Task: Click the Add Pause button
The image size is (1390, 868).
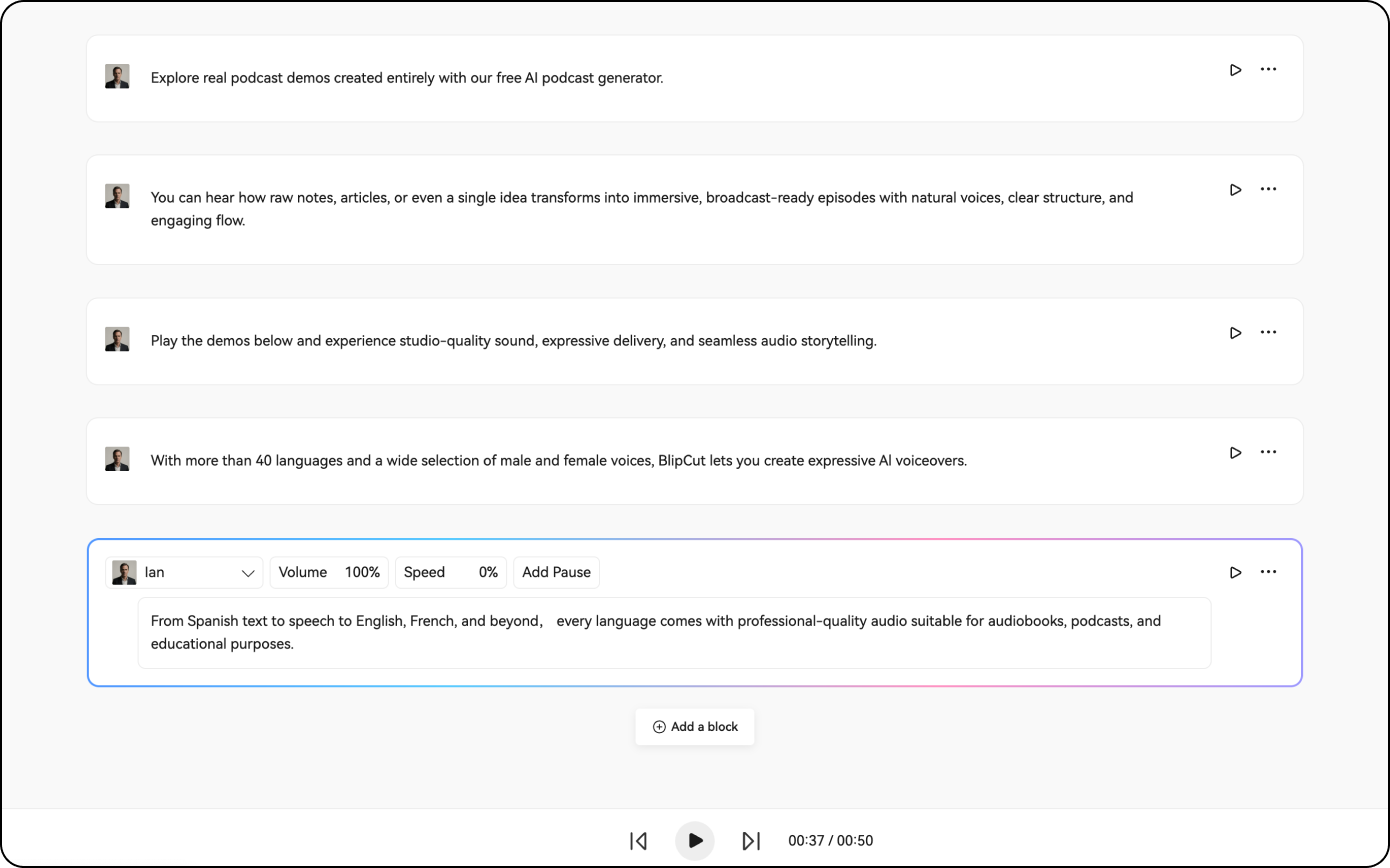Action: [556, 572]
